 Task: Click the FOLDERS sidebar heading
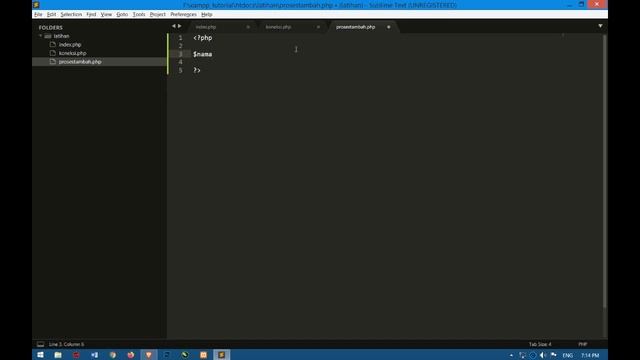tap(51, 27)
